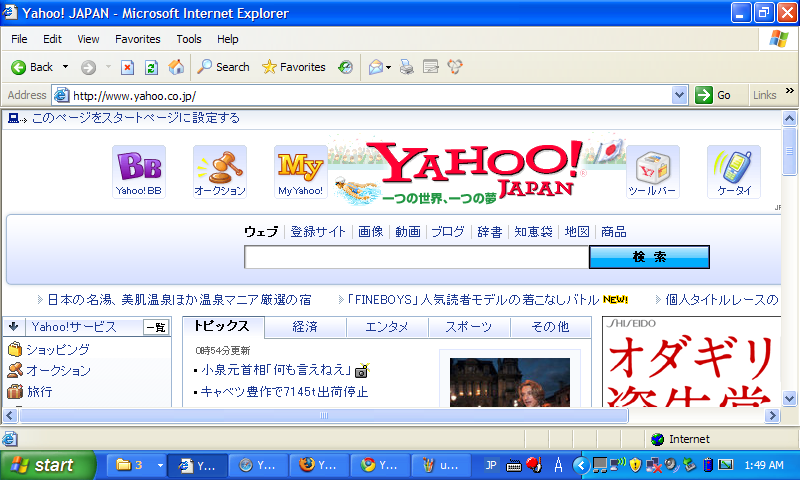The height and width of the screenshot is (480, 800).
Task: Switch to the Firefox taskbar window
Action: coord(319,465)
